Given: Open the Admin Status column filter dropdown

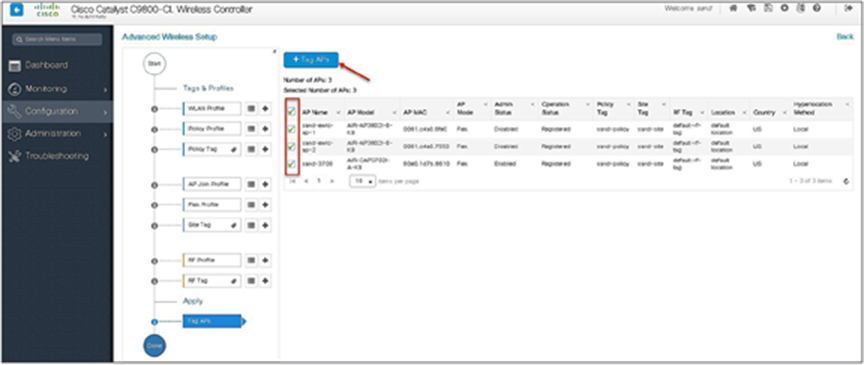Looking at the screenshot, I should pos(532,104).
